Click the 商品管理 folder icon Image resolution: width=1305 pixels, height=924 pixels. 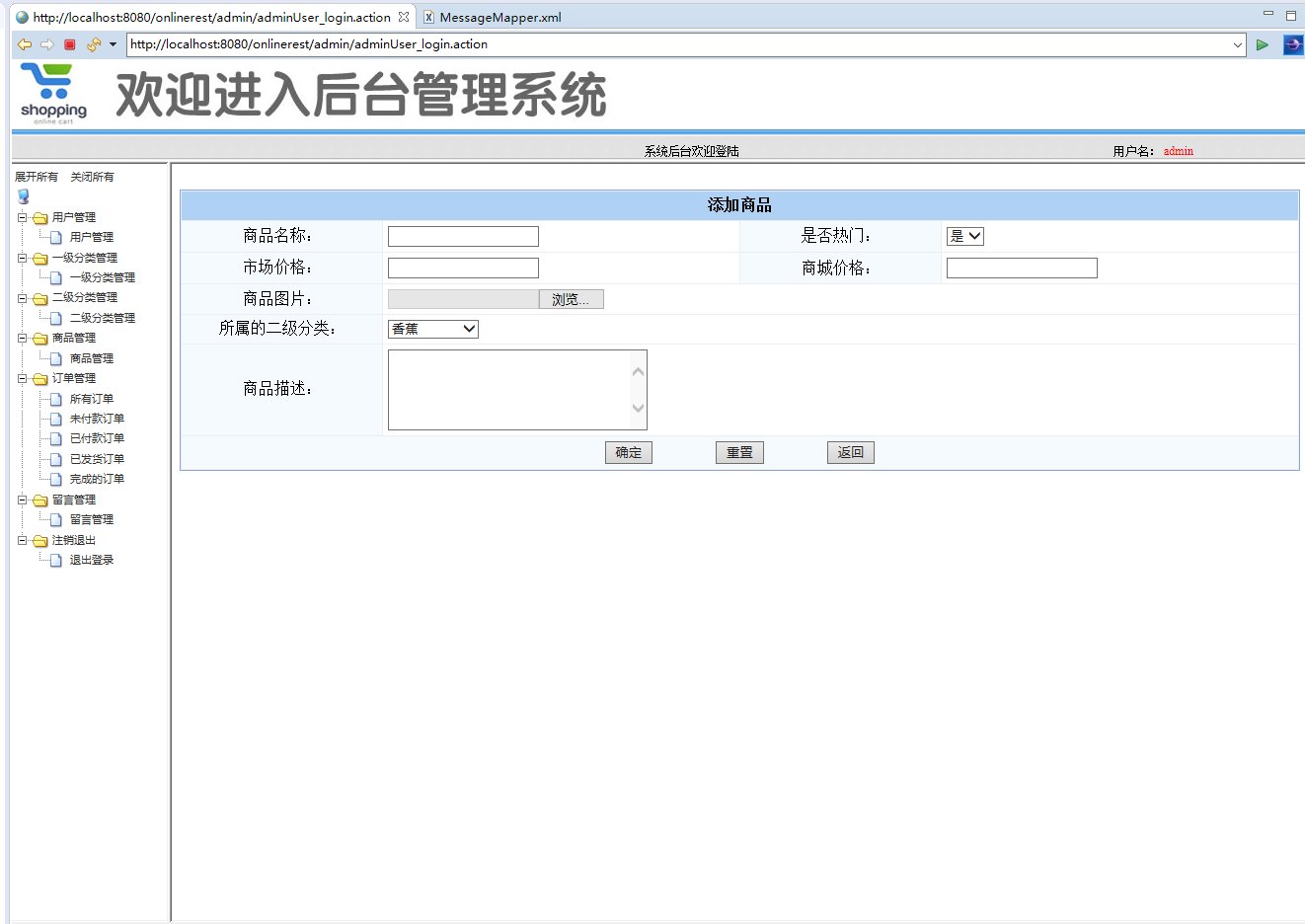pos(38,338)
